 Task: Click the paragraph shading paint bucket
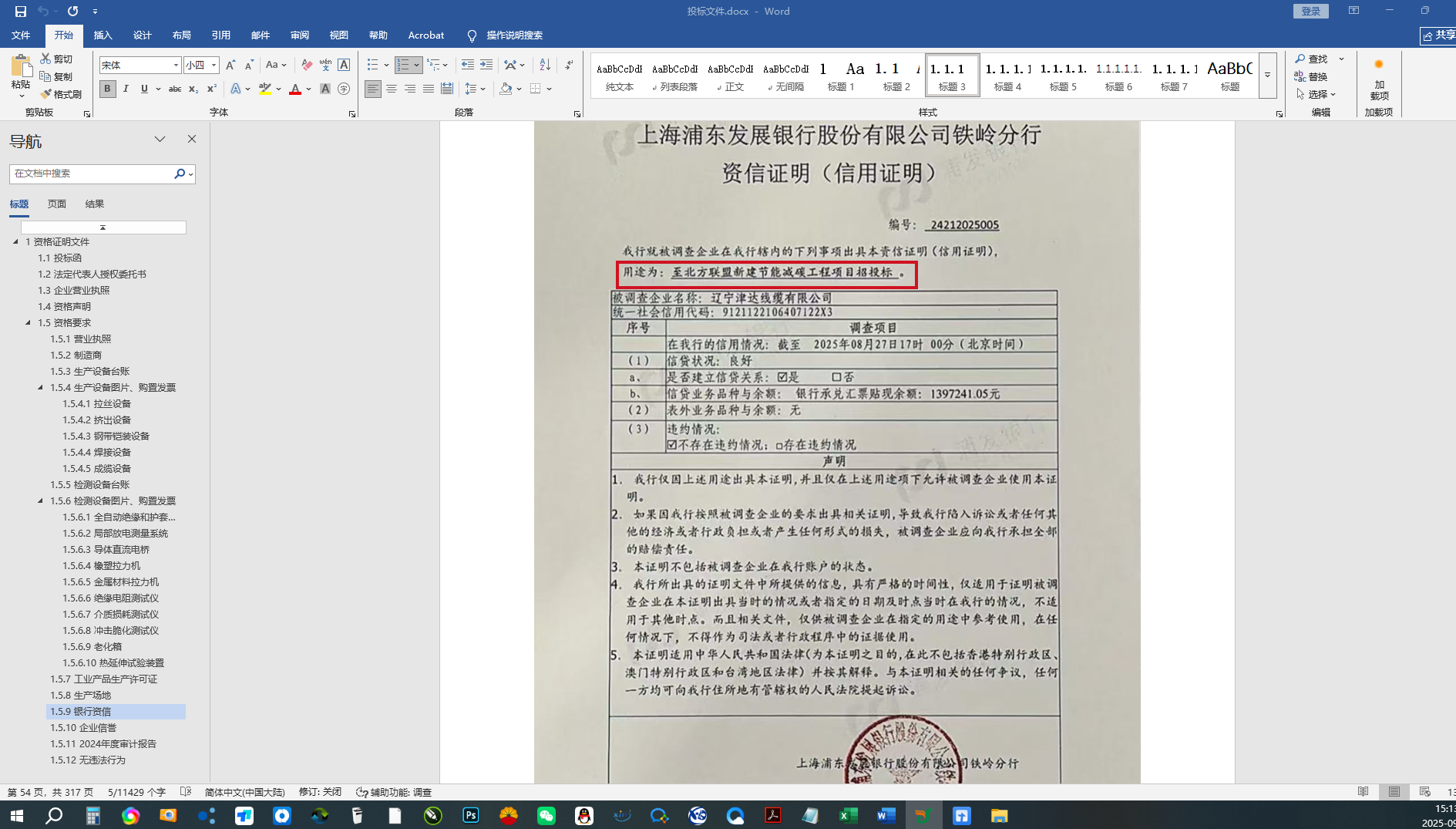[506, 89]
